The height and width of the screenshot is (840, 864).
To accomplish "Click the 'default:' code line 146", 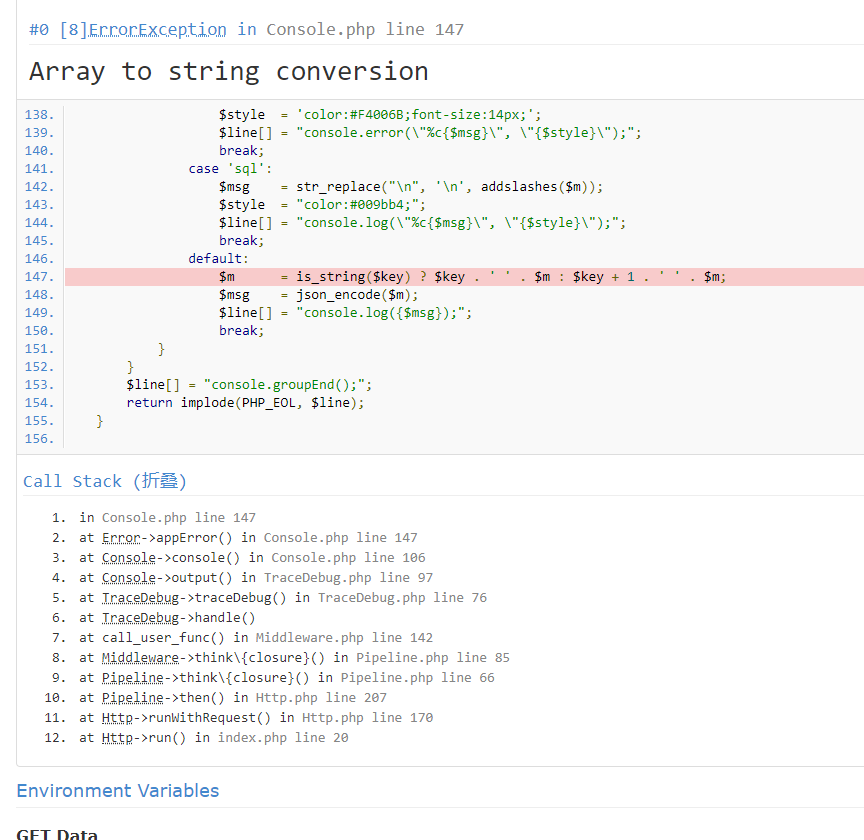I will (219, 259).
